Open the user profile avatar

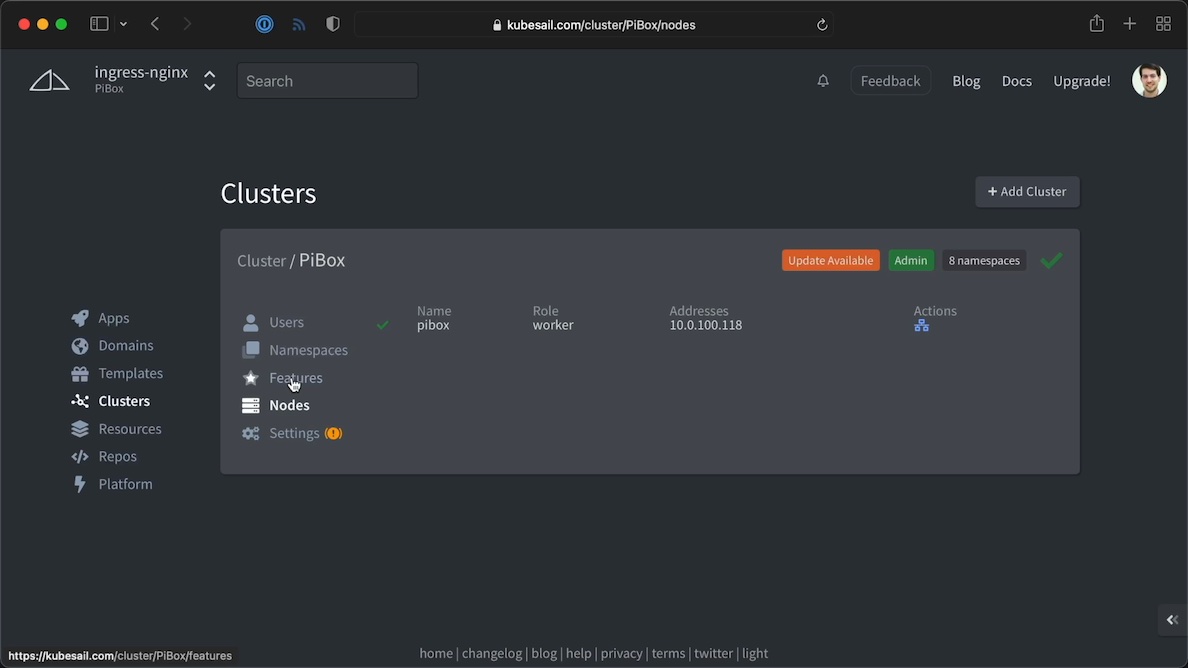1149,80
